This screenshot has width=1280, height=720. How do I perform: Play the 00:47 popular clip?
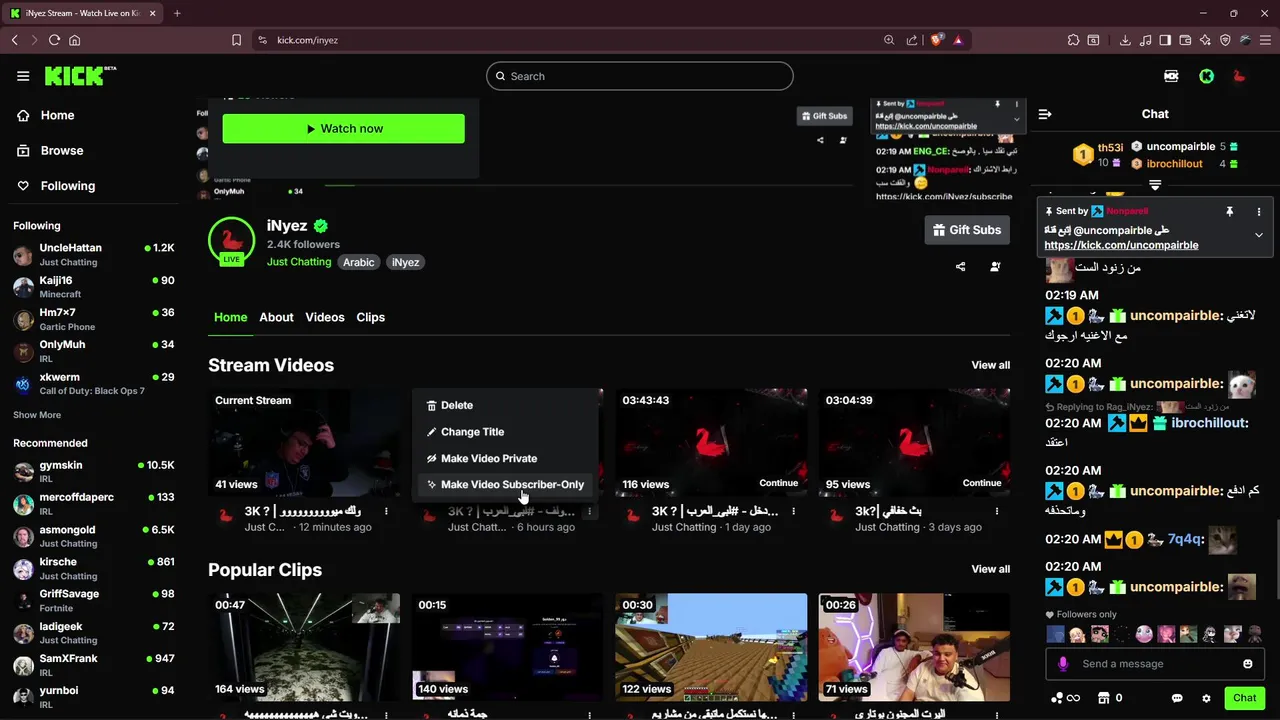(304, 647)
